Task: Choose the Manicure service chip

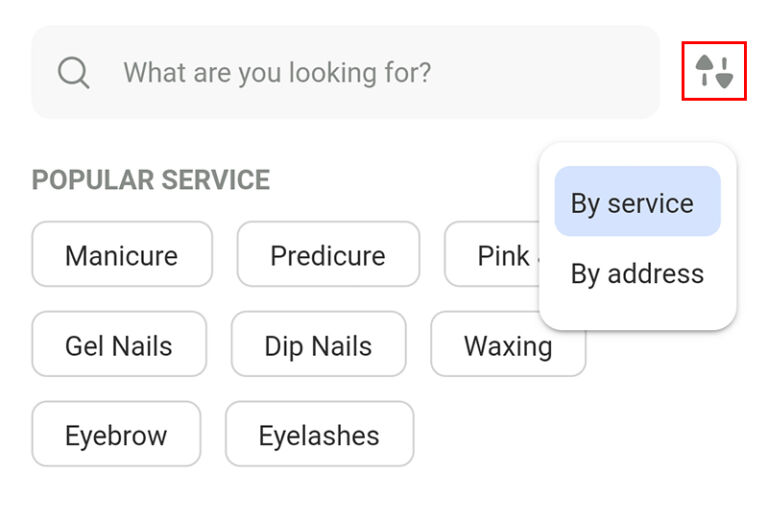Action: click(x=122, y=254)
